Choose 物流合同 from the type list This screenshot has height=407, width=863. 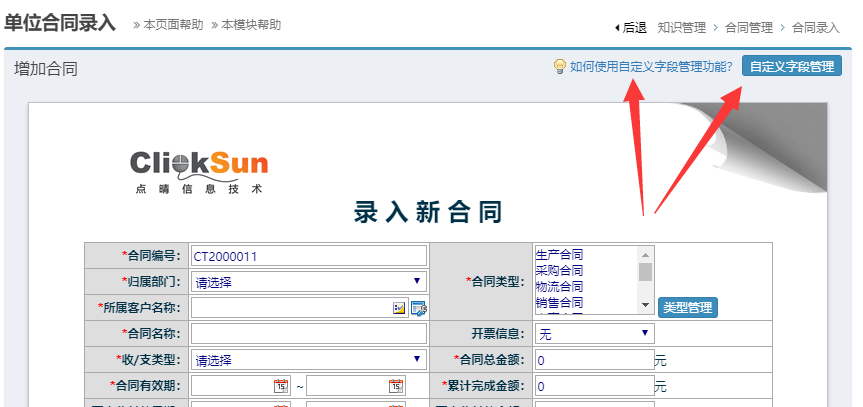[x=559, y=286]
